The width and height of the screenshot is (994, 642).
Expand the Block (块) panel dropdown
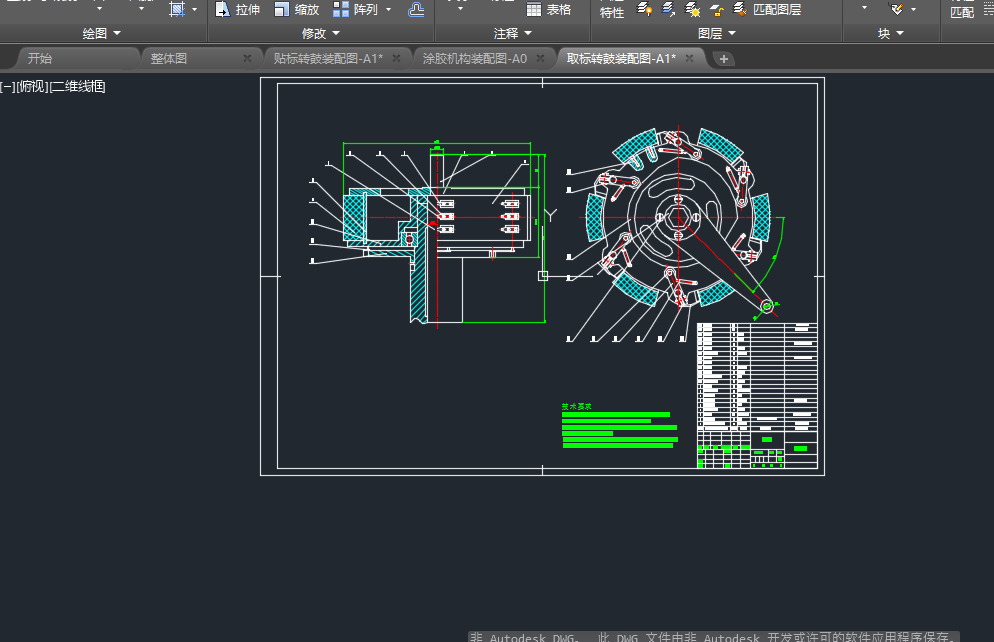click(890, 34)
